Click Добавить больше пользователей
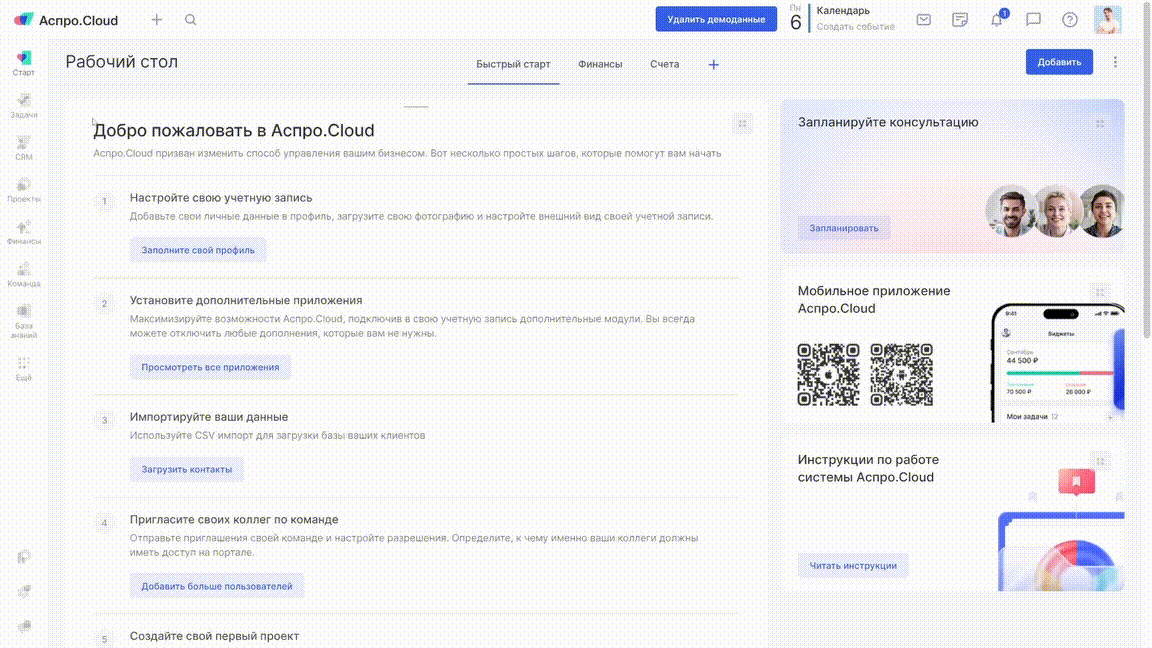This screenshot has width=1152, height=648. tap(217, 586)
